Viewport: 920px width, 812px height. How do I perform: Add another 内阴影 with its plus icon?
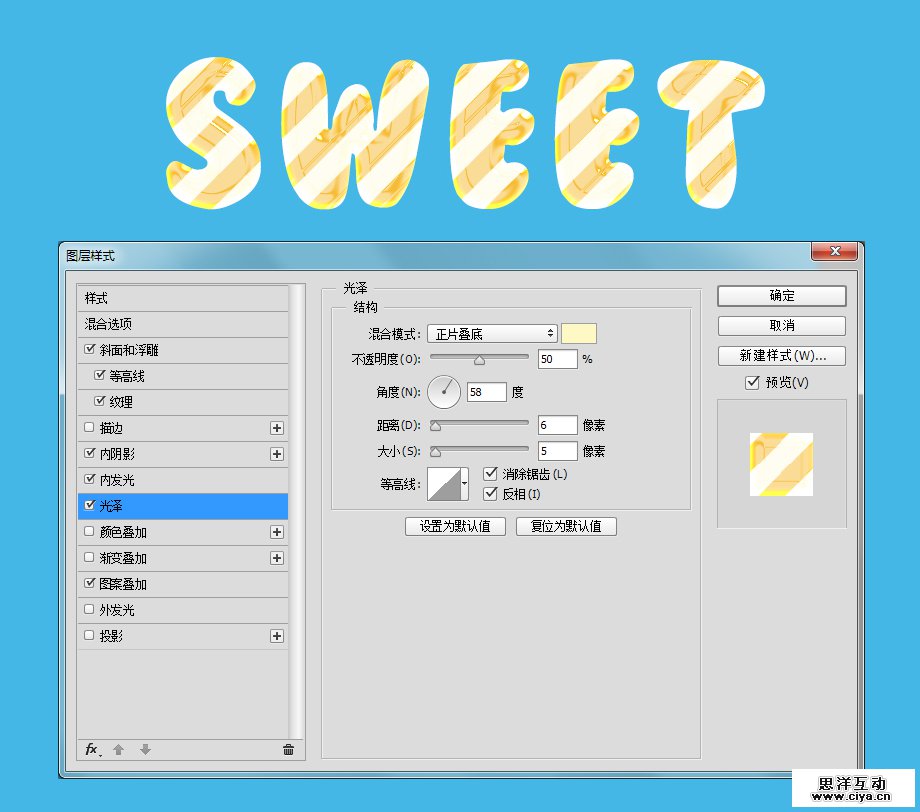[x=277, y=454]
